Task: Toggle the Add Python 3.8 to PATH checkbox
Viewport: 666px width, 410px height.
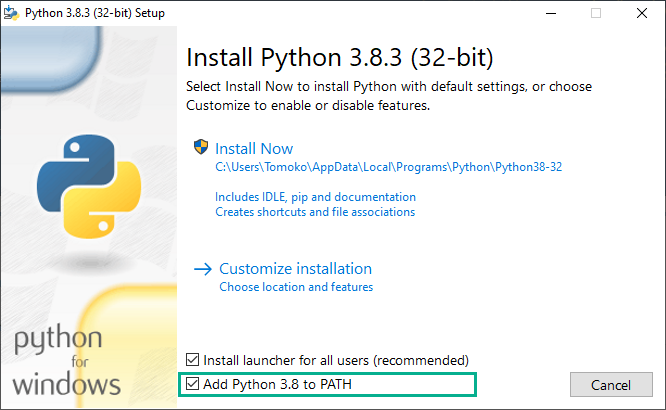Action: 194,384
